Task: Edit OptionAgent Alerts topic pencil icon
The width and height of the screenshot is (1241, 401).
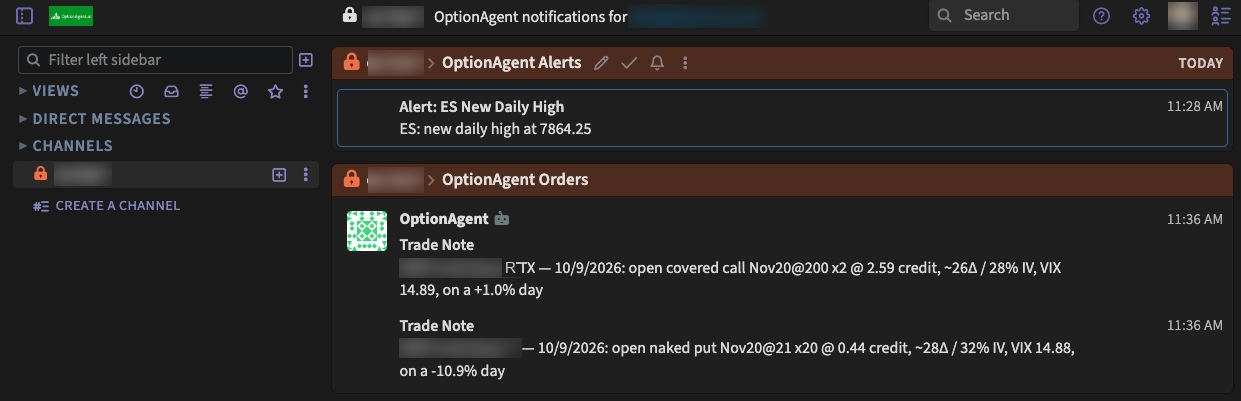Action: click(601, 63)
